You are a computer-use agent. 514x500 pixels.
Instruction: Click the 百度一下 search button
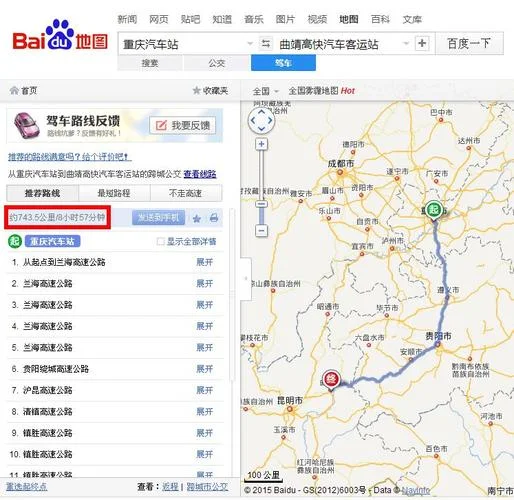tap(469, 43)
